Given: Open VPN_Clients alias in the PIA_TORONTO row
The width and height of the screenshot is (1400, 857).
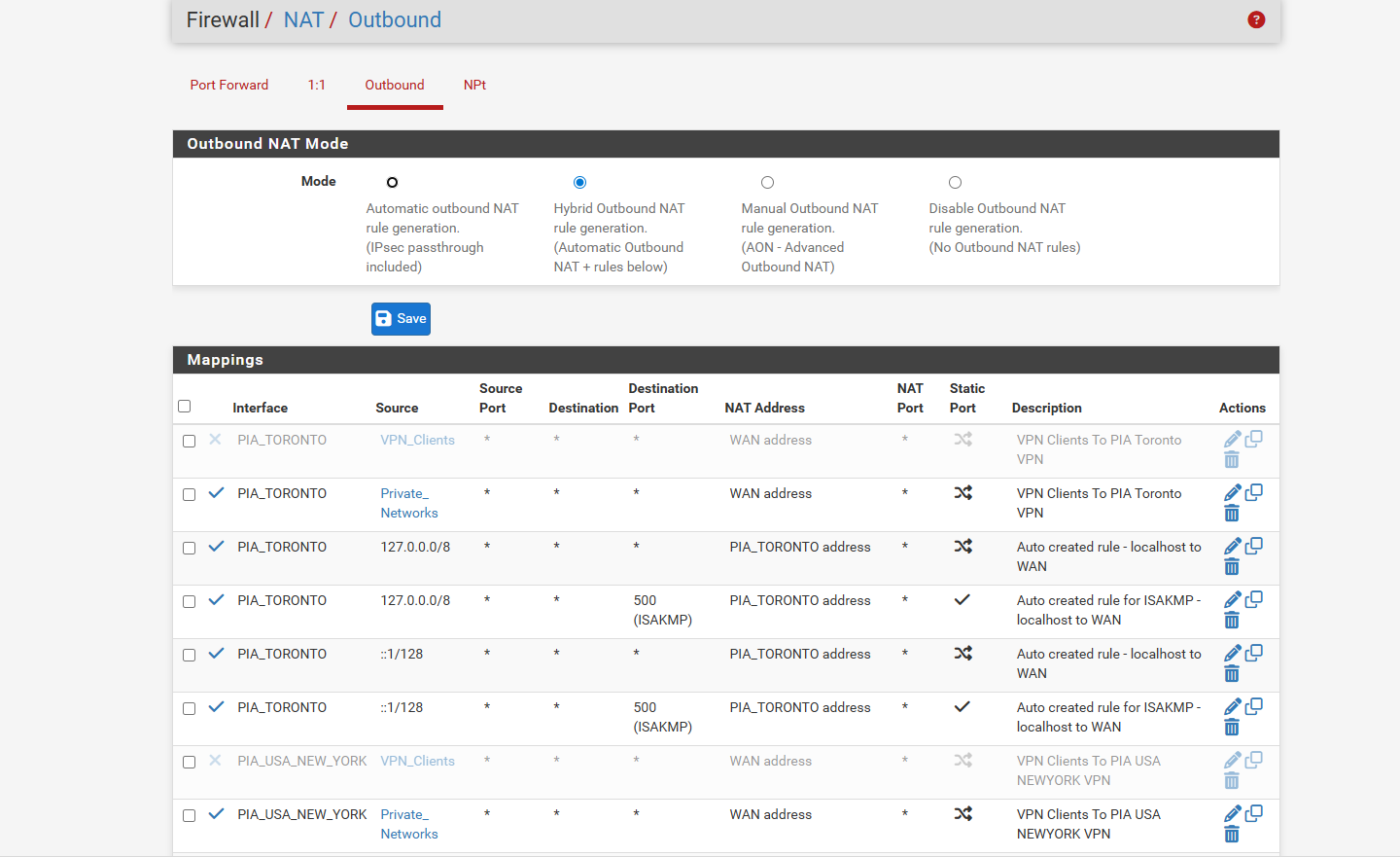Looking at the screenshot, I should pos(417,440).
